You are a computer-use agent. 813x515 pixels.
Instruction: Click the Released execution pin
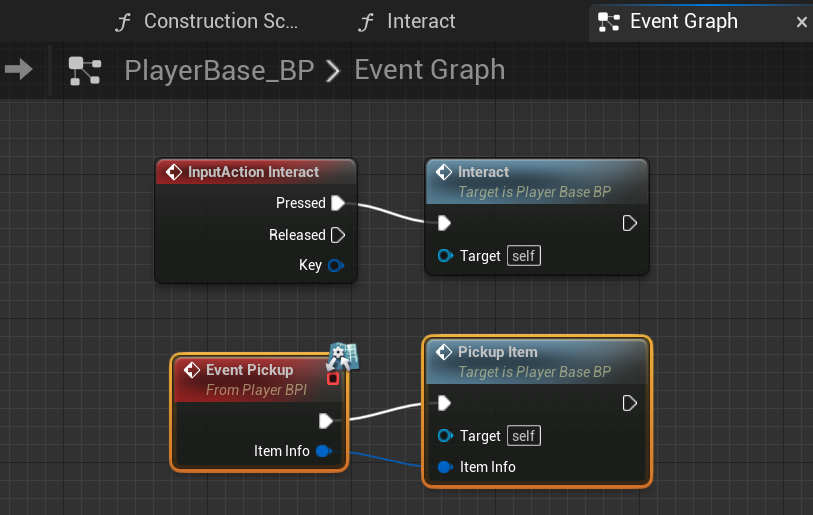point(338,235)
